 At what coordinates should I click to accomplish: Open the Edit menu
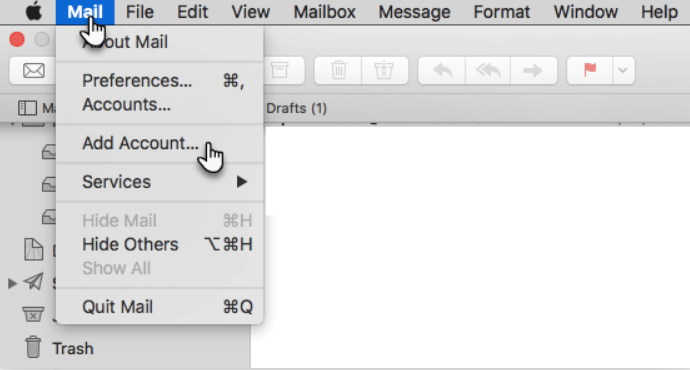coord(192,12)
